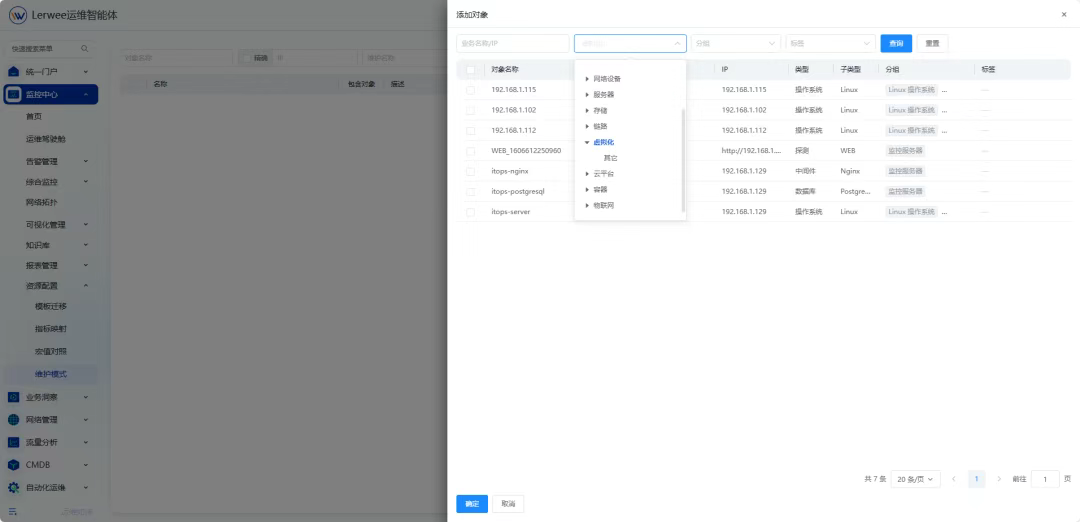Viewport: 1080px width, 522px height.
Task: Check the select-all checkbox in the table header
Action: pos(470,70)
